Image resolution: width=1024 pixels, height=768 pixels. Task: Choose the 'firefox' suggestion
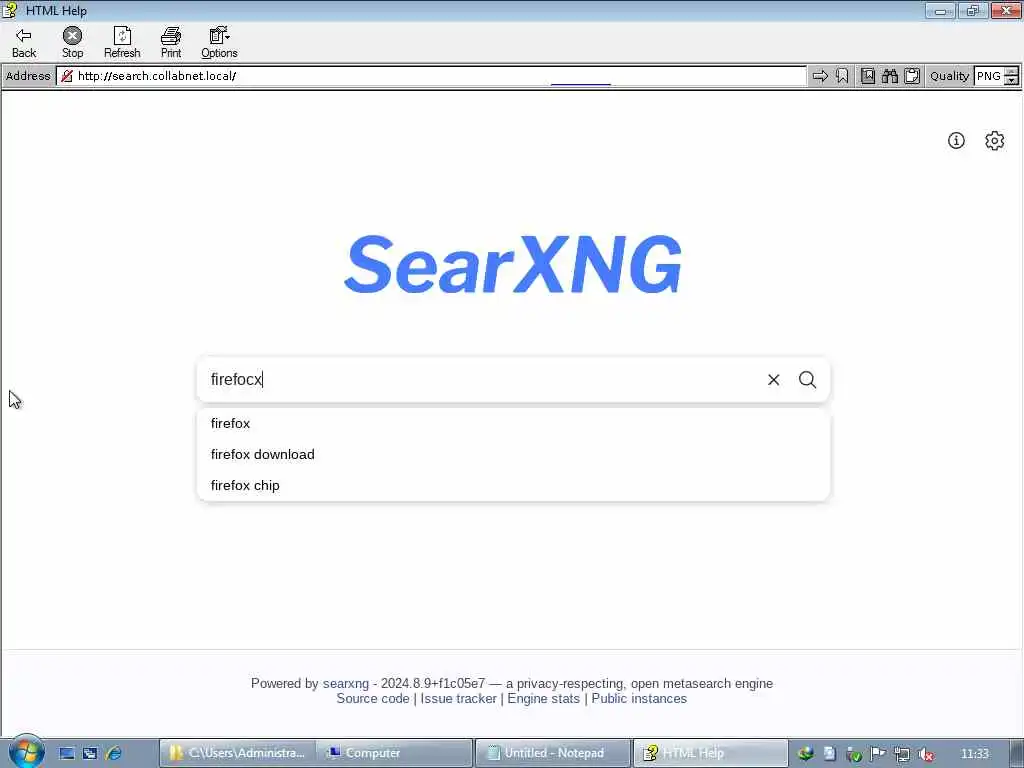[513, 423]
